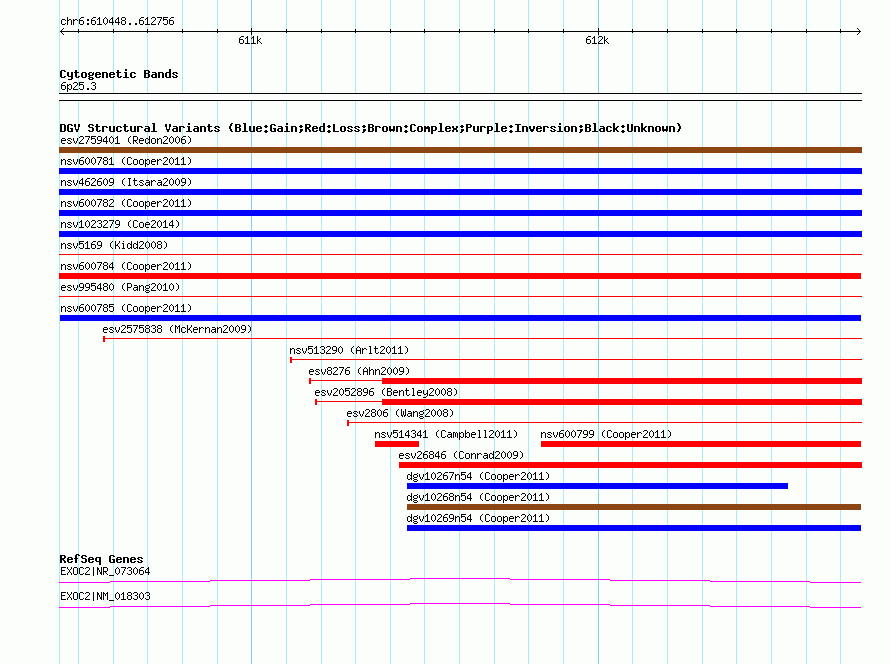Open esv26846 (Conrad2009) variant
This screenshot has height=664, width=890.
[461, 455]
